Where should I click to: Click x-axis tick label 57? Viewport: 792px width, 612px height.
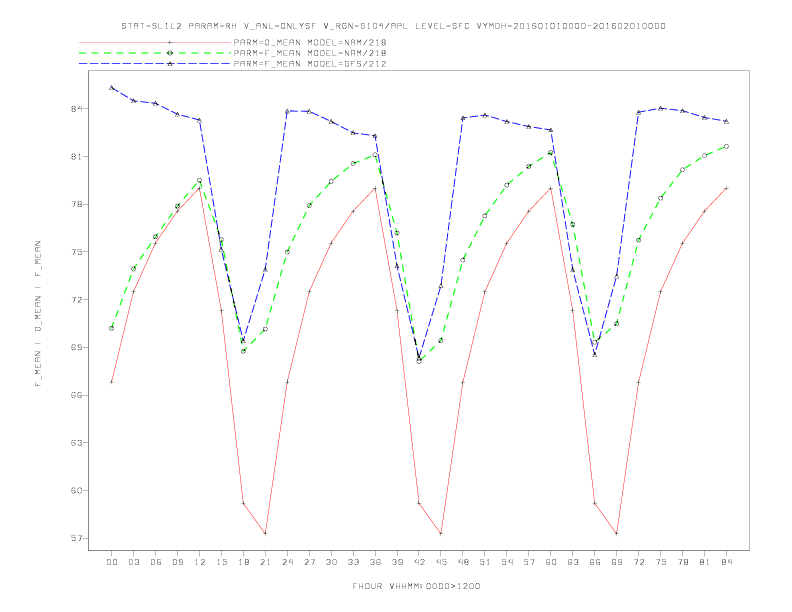click(x=529, y=562)
